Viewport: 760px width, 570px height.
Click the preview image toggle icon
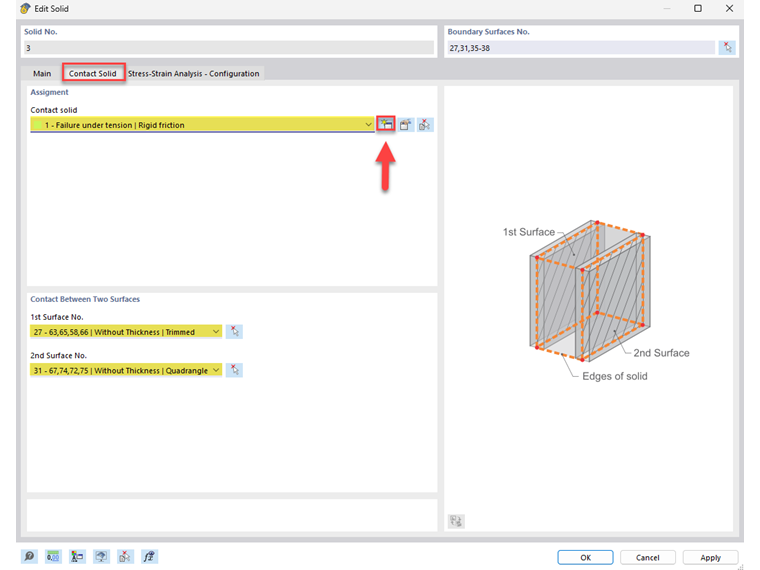point(456,521)
